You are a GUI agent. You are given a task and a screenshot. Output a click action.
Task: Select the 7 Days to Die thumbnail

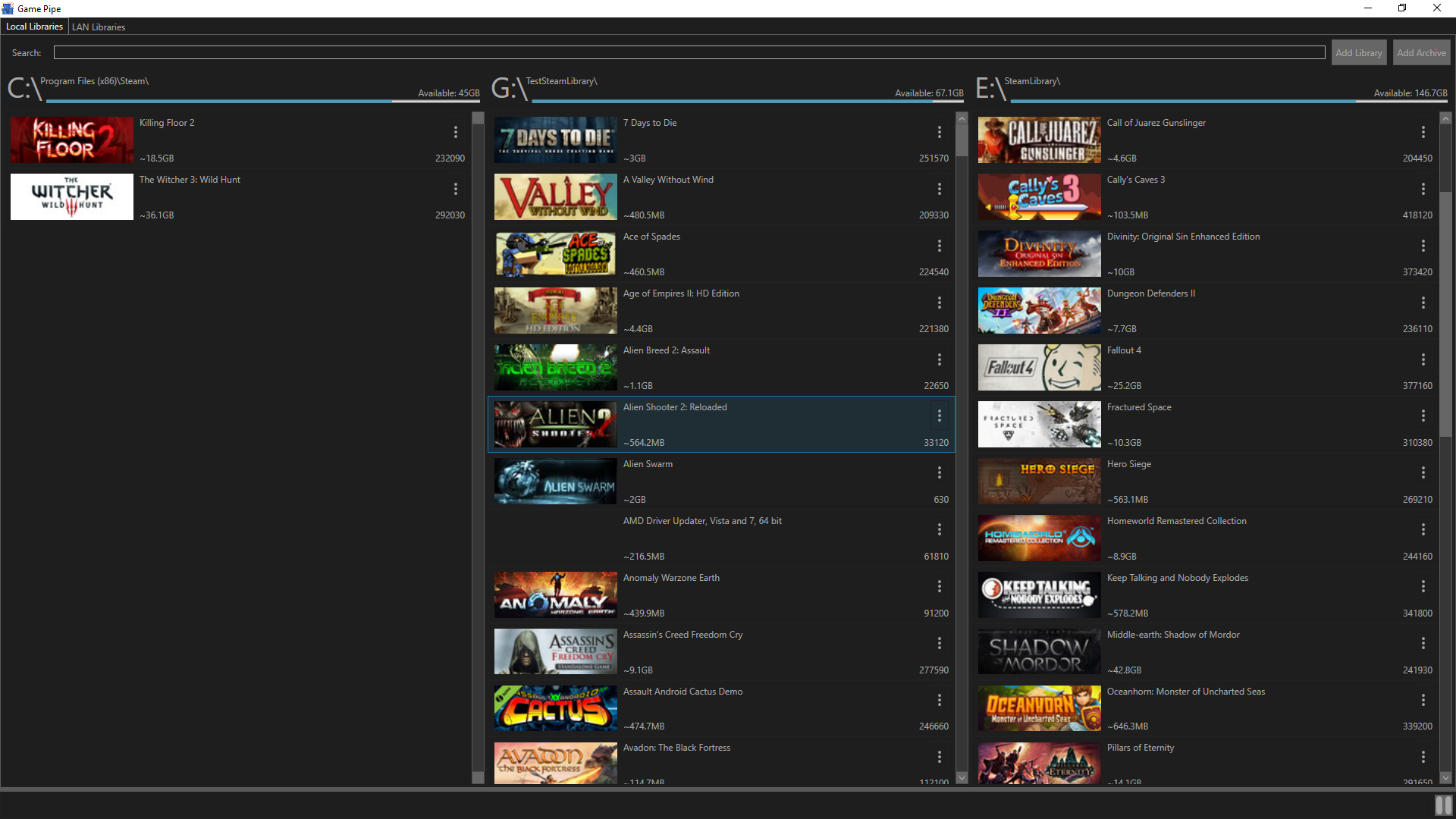coord(556,140)
